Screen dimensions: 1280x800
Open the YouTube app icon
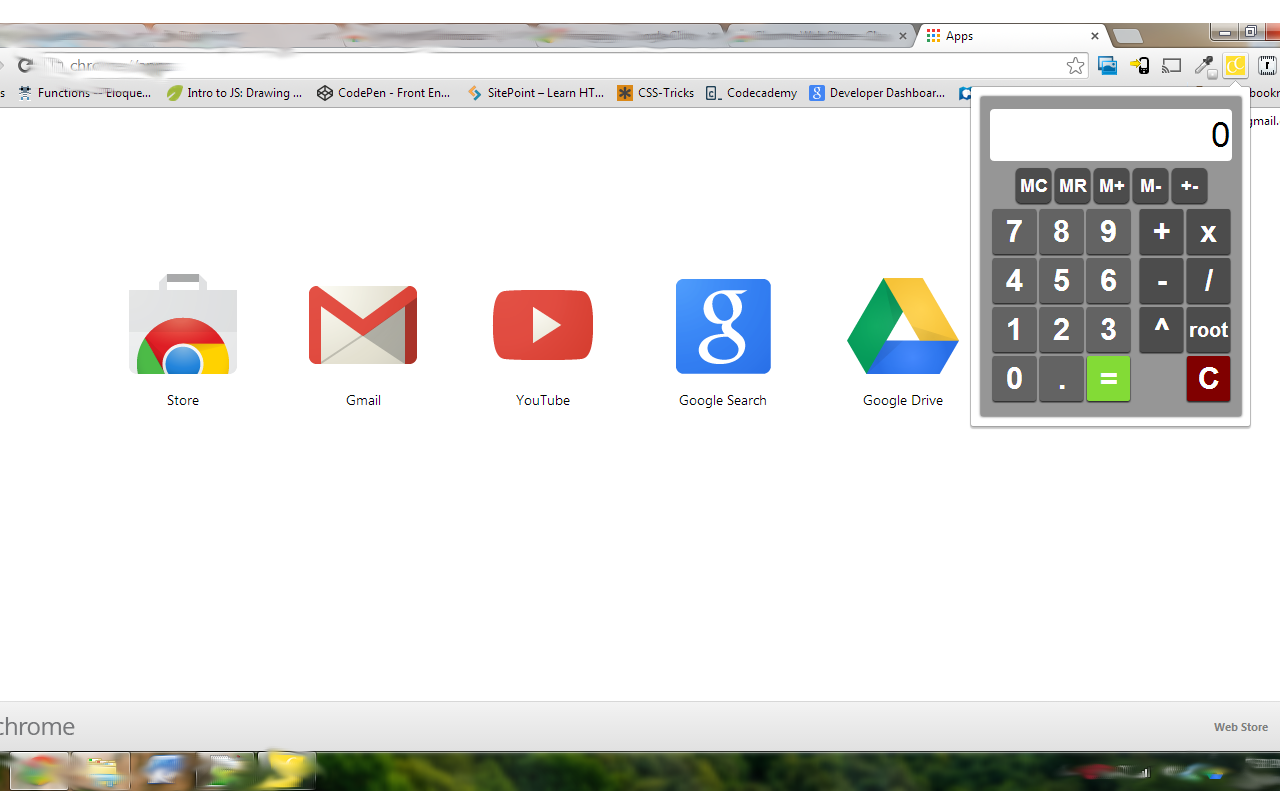[x=543, y=325]
